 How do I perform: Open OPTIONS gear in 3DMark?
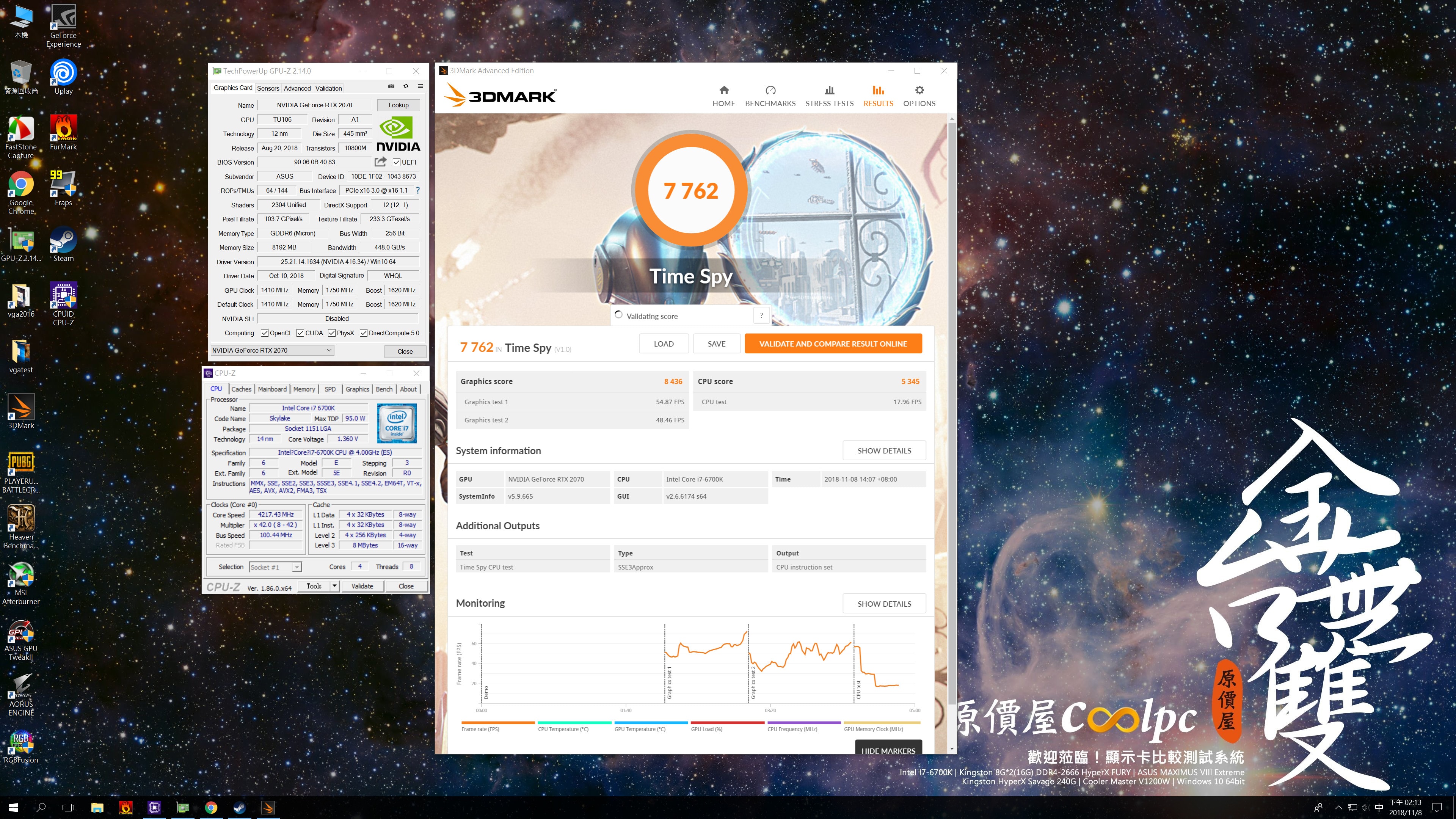tap(919, 96)
